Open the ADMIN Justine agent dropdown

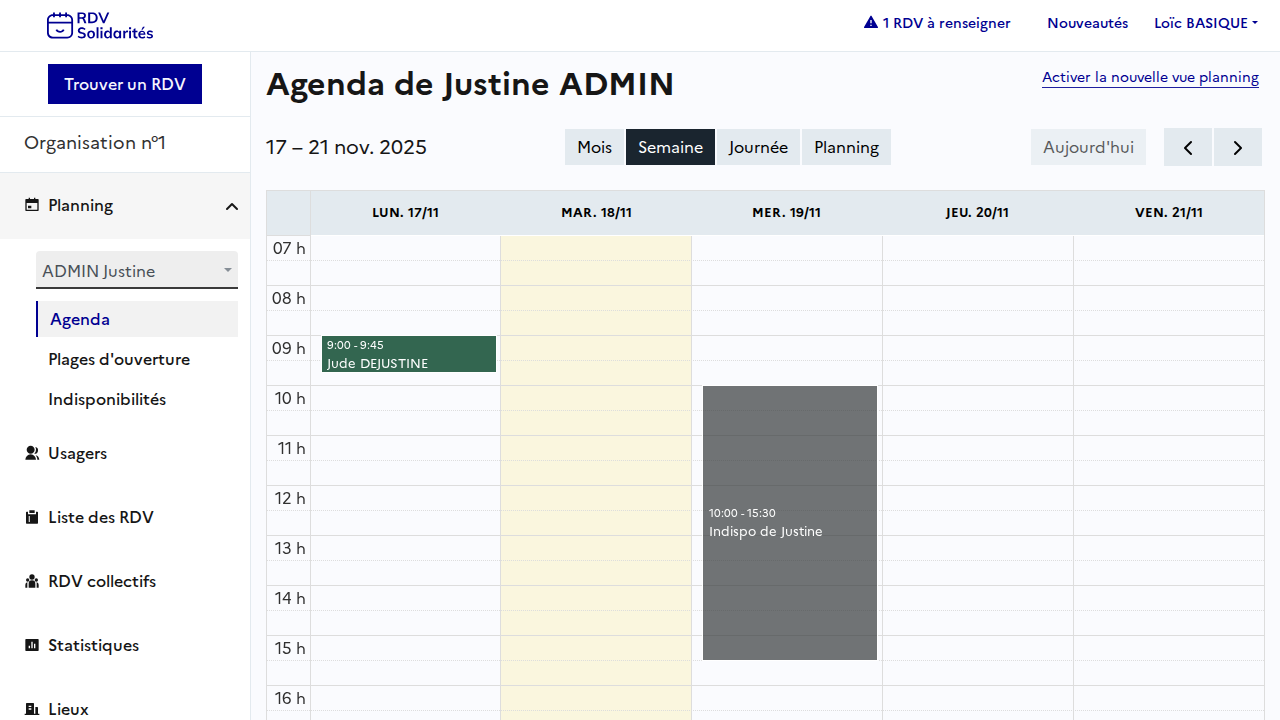[137, 271]
